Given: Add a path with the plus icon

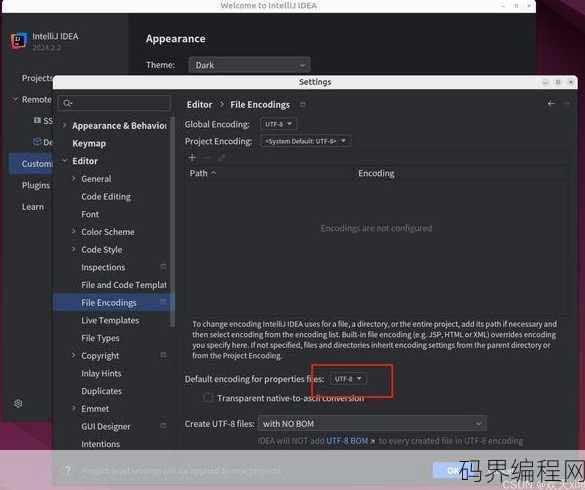Looking at the screenshot, I should [192, 157].
